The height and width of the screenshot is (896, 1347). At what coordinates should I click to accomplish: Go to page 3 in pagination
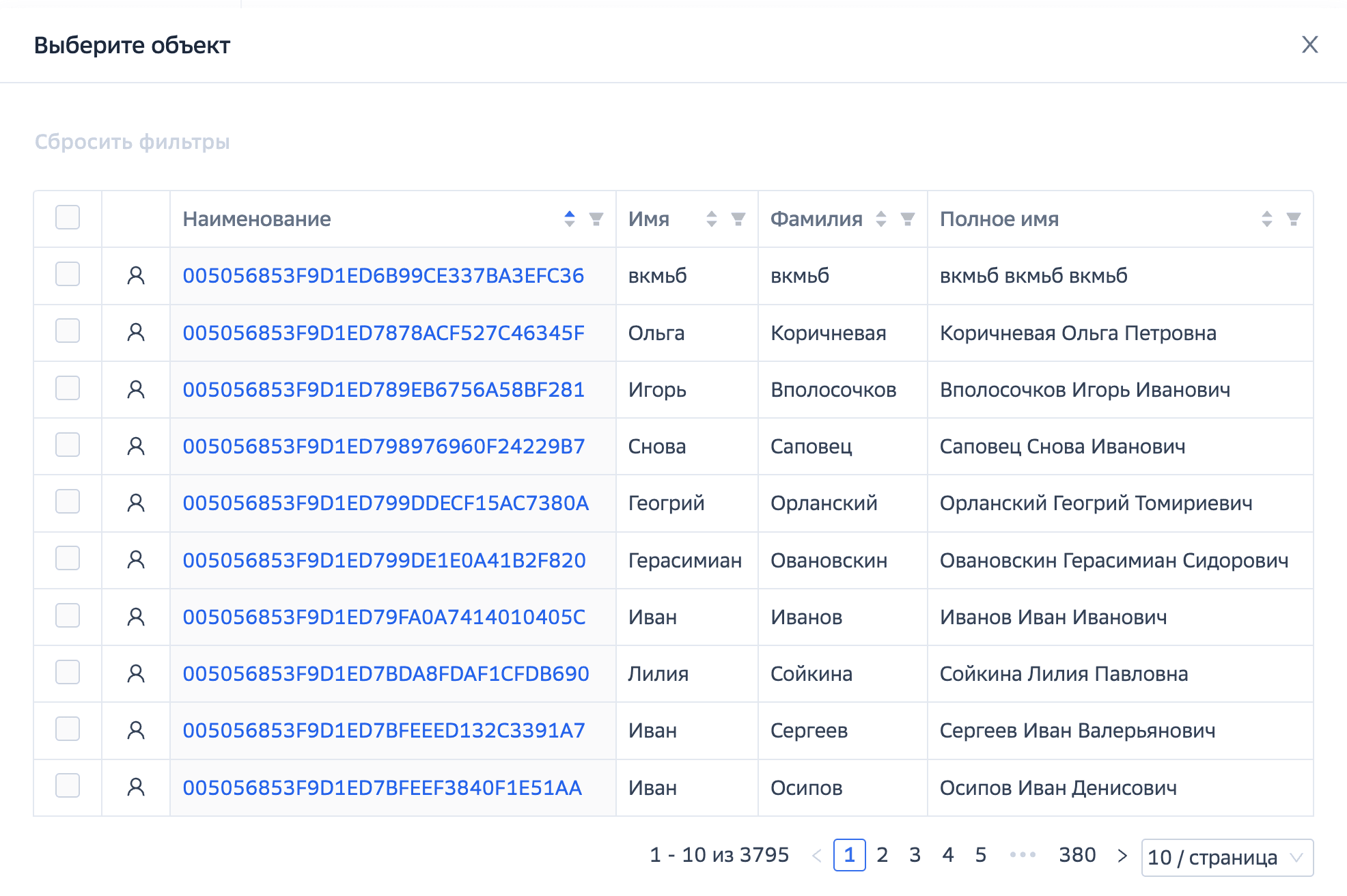coord(915,855)
